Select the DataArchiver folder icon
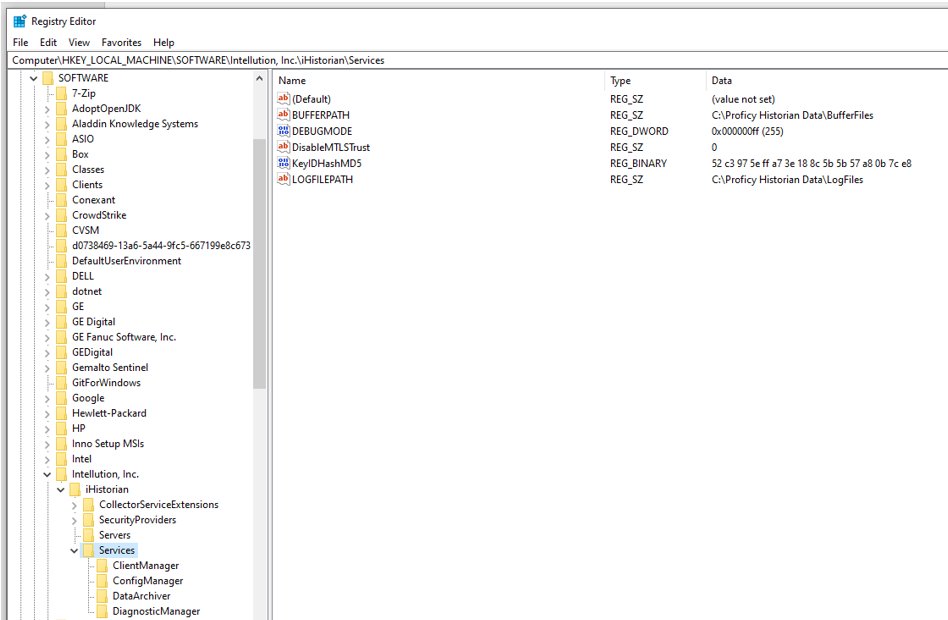The height and width of the screenshot is (620, 948). [x=102, y=596]
